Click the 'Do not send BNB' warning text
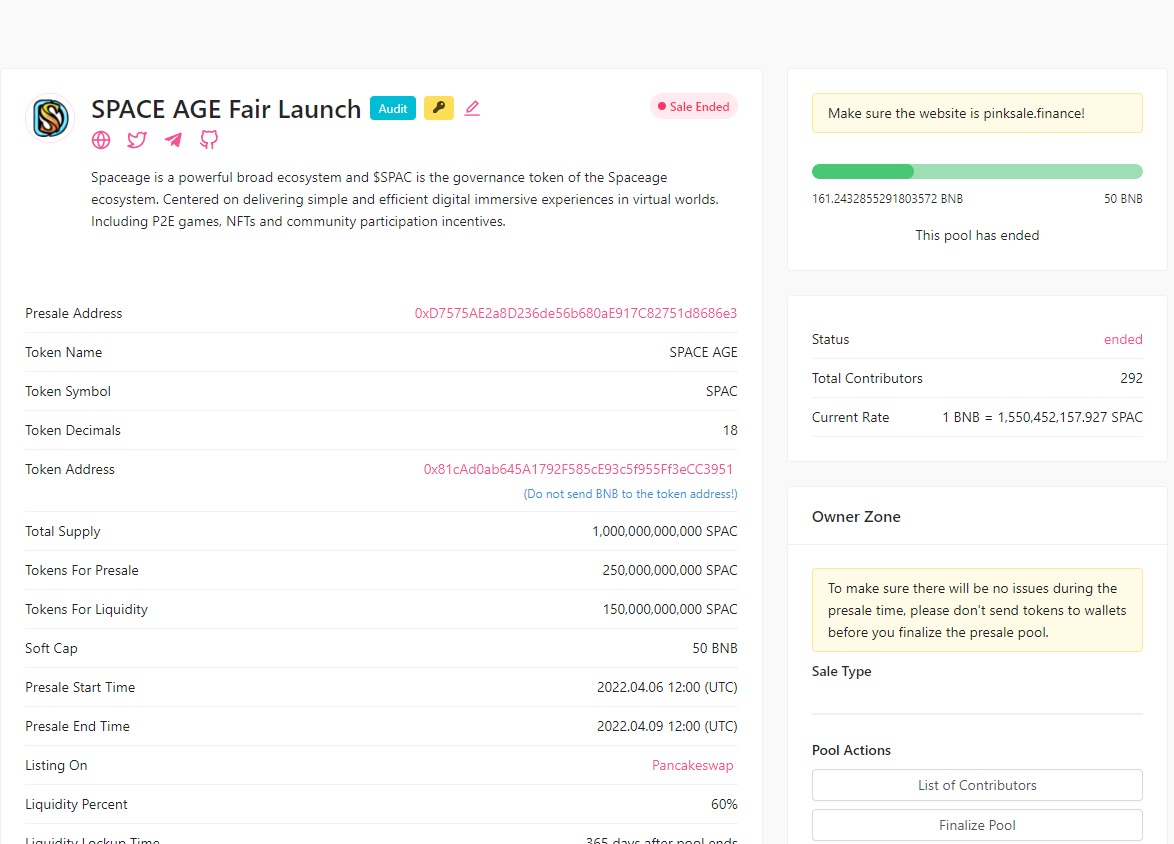Screen dimensions: 1174x844 (630, 494)
